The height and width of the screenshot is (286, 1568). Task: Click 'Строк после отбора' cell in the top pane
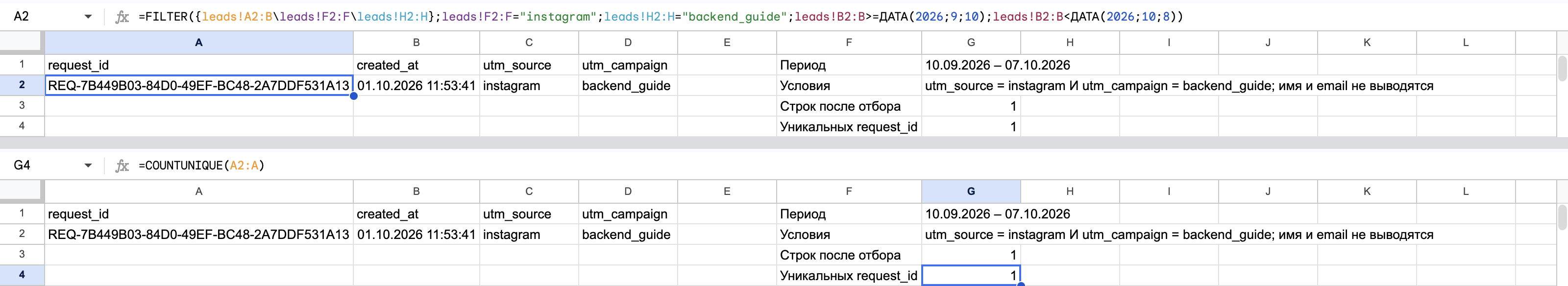pos(849,106)
